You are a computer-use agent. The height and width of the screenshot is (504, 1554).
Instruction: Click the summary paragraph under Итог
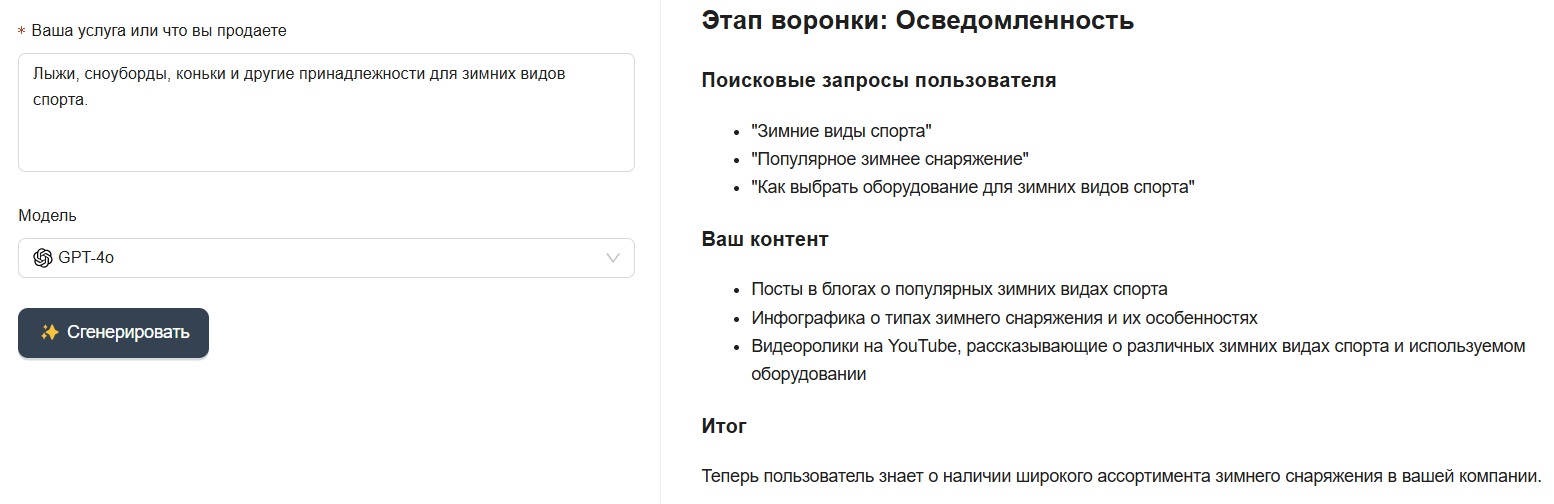coord(1120,476)
